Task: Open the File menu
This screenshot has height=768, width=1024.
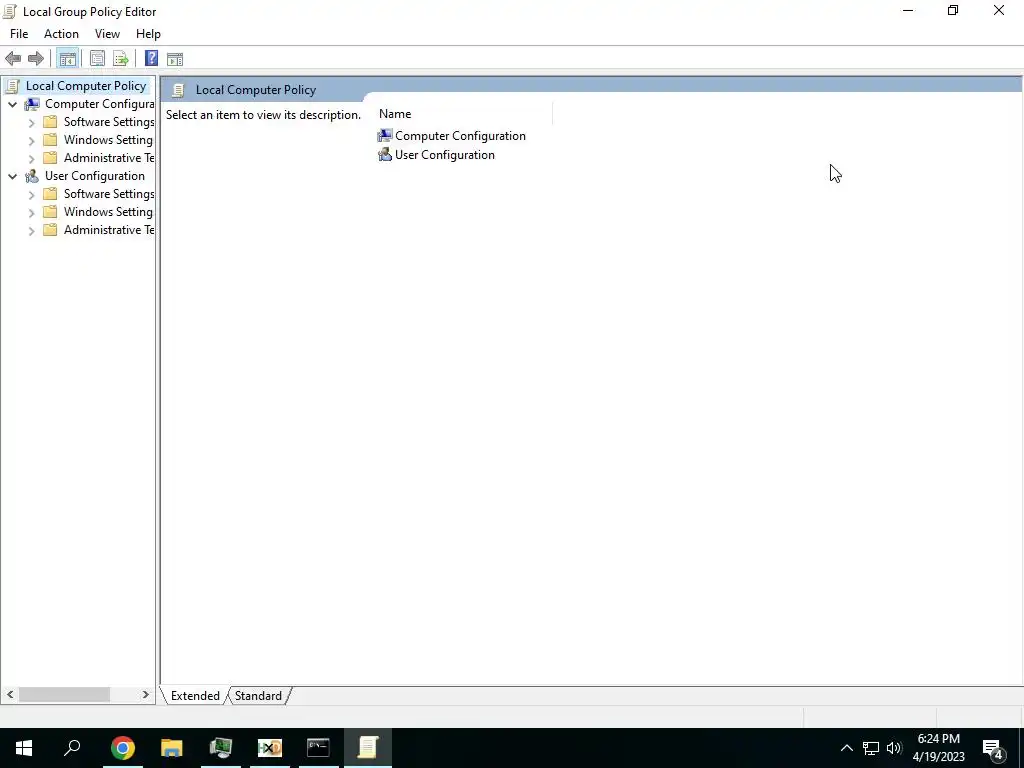Action: [x=19, y=34]
